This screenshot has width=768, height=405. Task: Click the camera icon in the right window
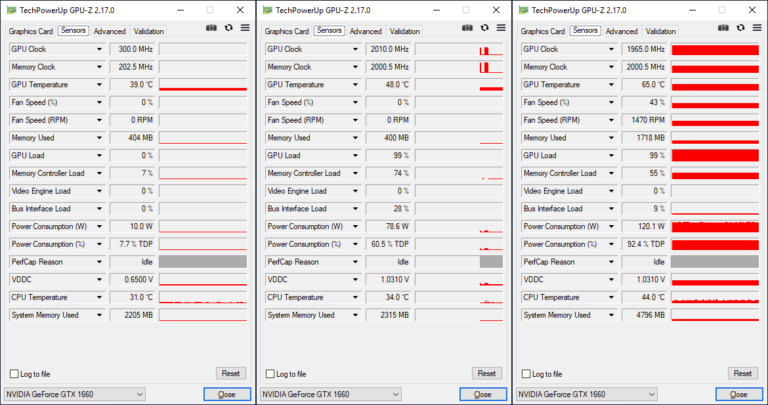723,28
